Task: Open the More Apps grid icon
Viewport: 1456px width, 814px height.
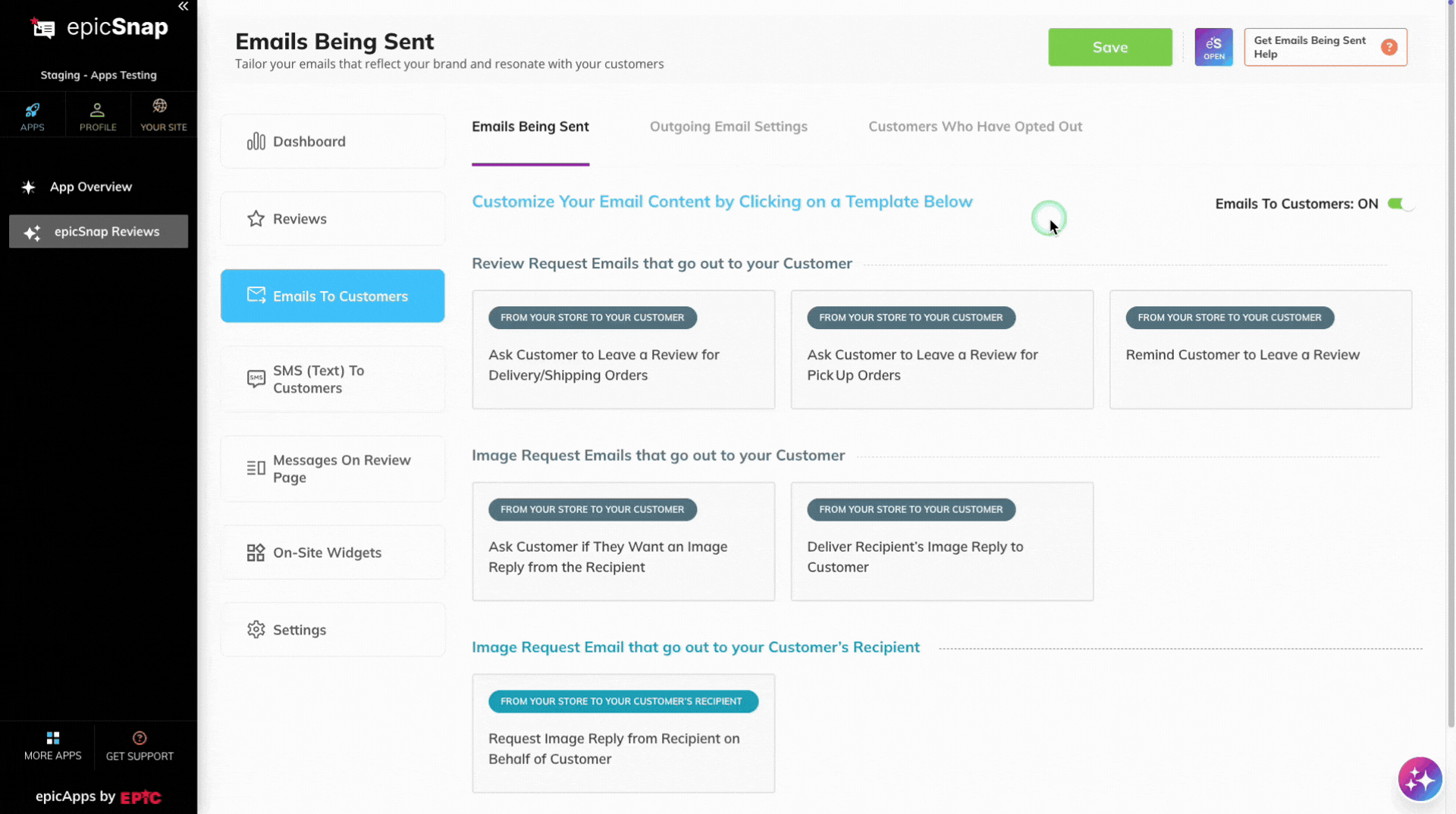Action: [52, 738]
